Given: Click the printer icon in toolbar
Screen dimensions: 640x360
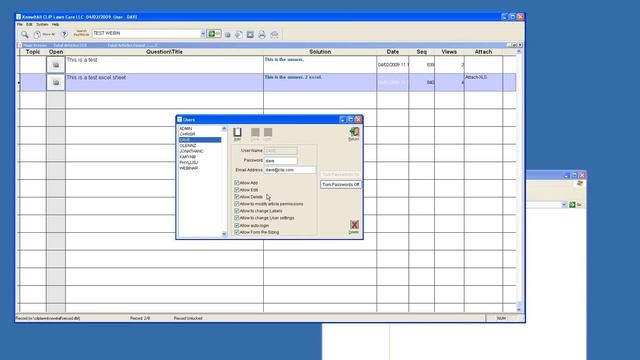Looking at the screenshot, I should click(262, 35).
